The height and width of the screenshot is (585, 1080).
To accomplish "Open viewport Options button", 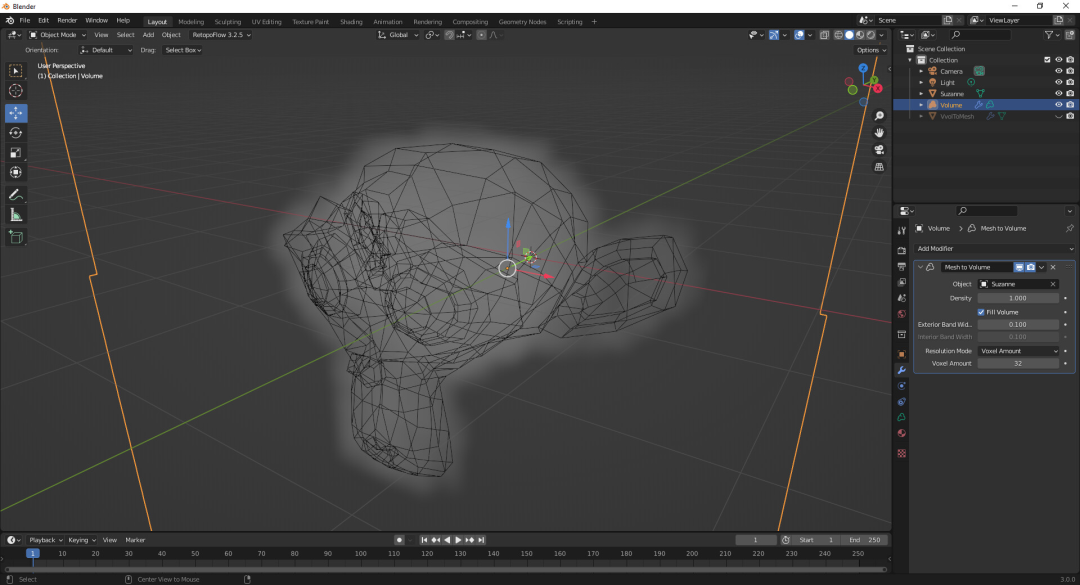I will tap(870, 50).
